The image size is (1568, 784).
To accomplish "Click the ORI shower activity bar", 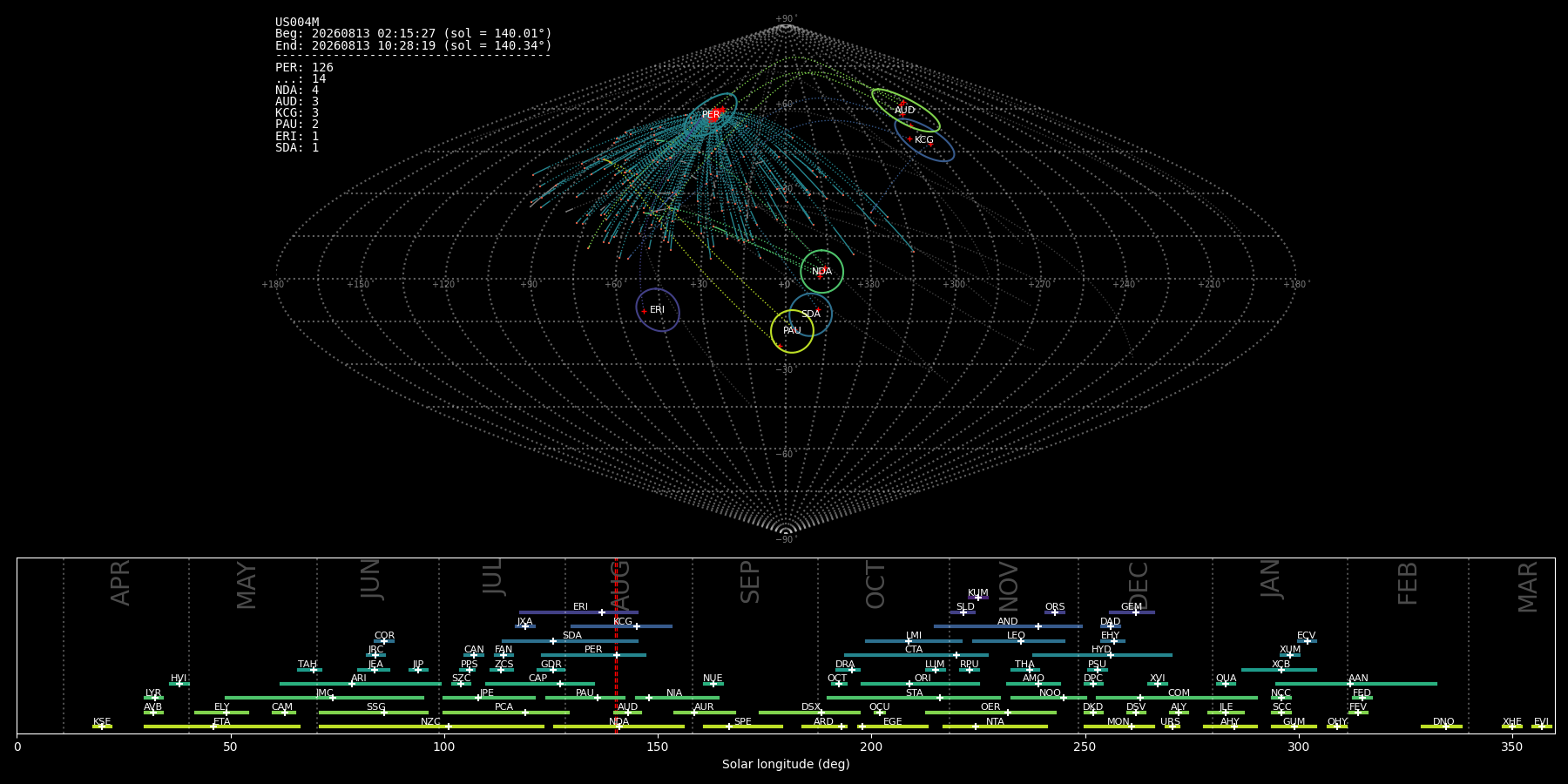I will 920,684.
